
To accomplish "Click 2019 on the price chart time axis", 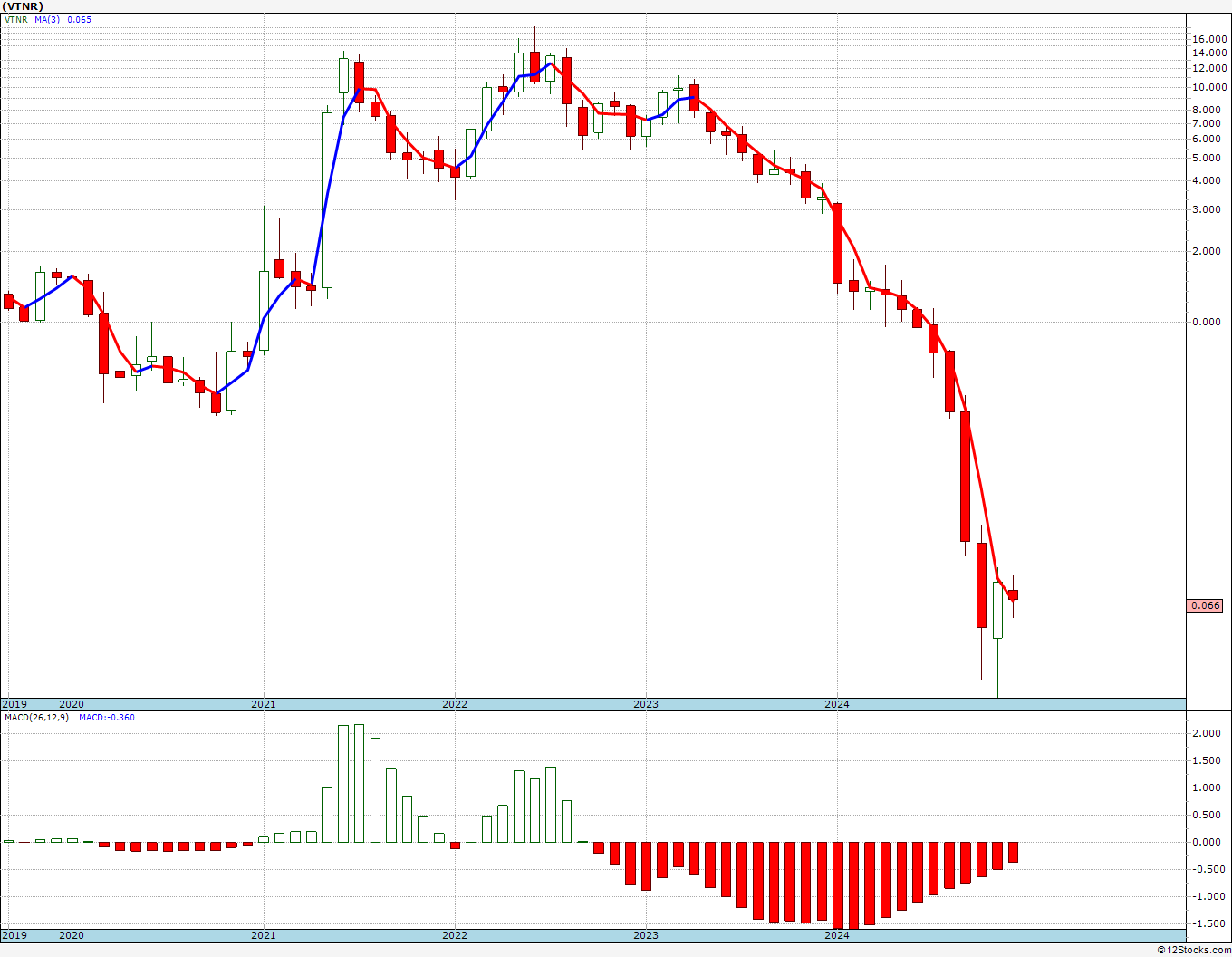I will pyautogui.click(x=14, y=704).
